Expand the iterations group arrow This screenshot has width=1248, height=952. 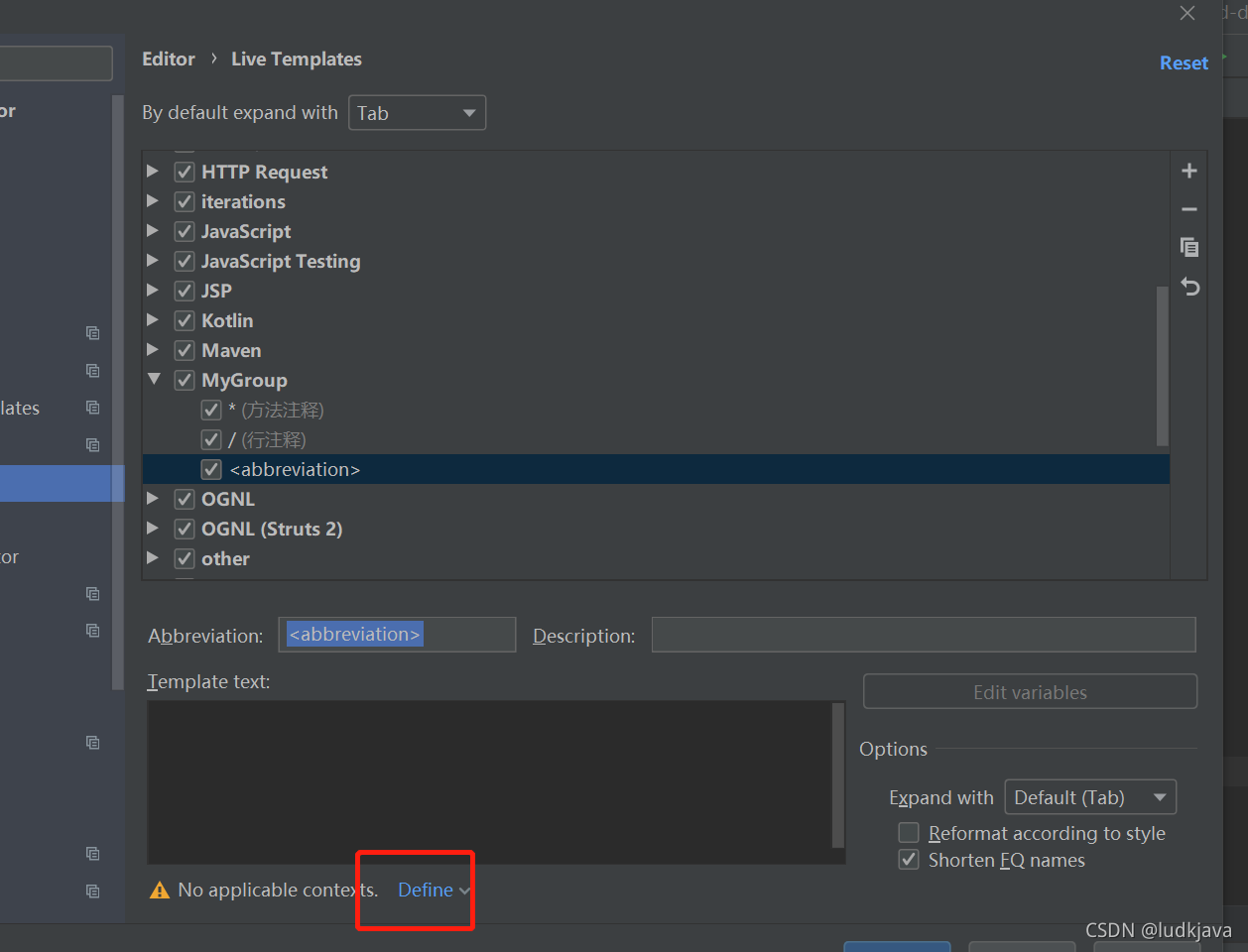click(x=153, y=200)
